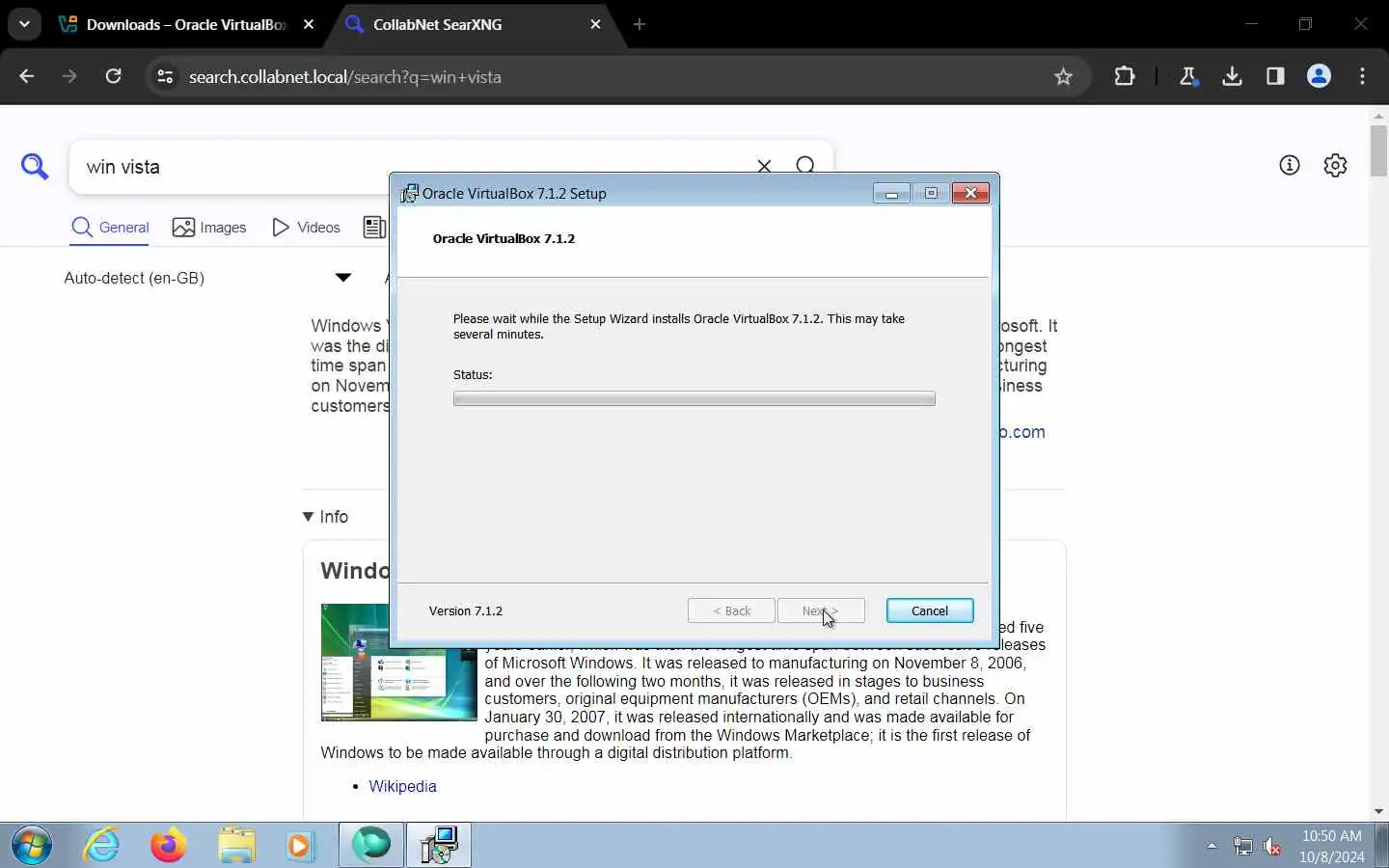Open the Windows Start menu
Screen dimensions: 1389x868
coord(32,846)
